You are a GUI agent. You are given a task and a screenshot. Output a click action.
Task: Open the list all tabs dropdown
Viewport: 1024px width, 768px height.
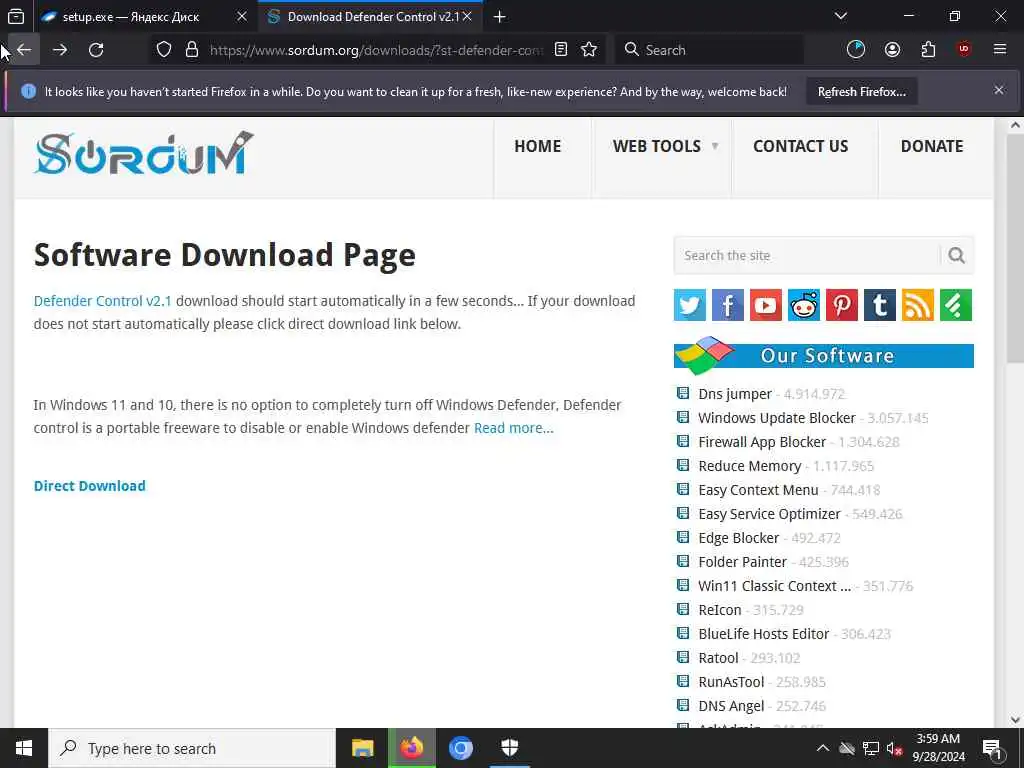coord(840,16)
